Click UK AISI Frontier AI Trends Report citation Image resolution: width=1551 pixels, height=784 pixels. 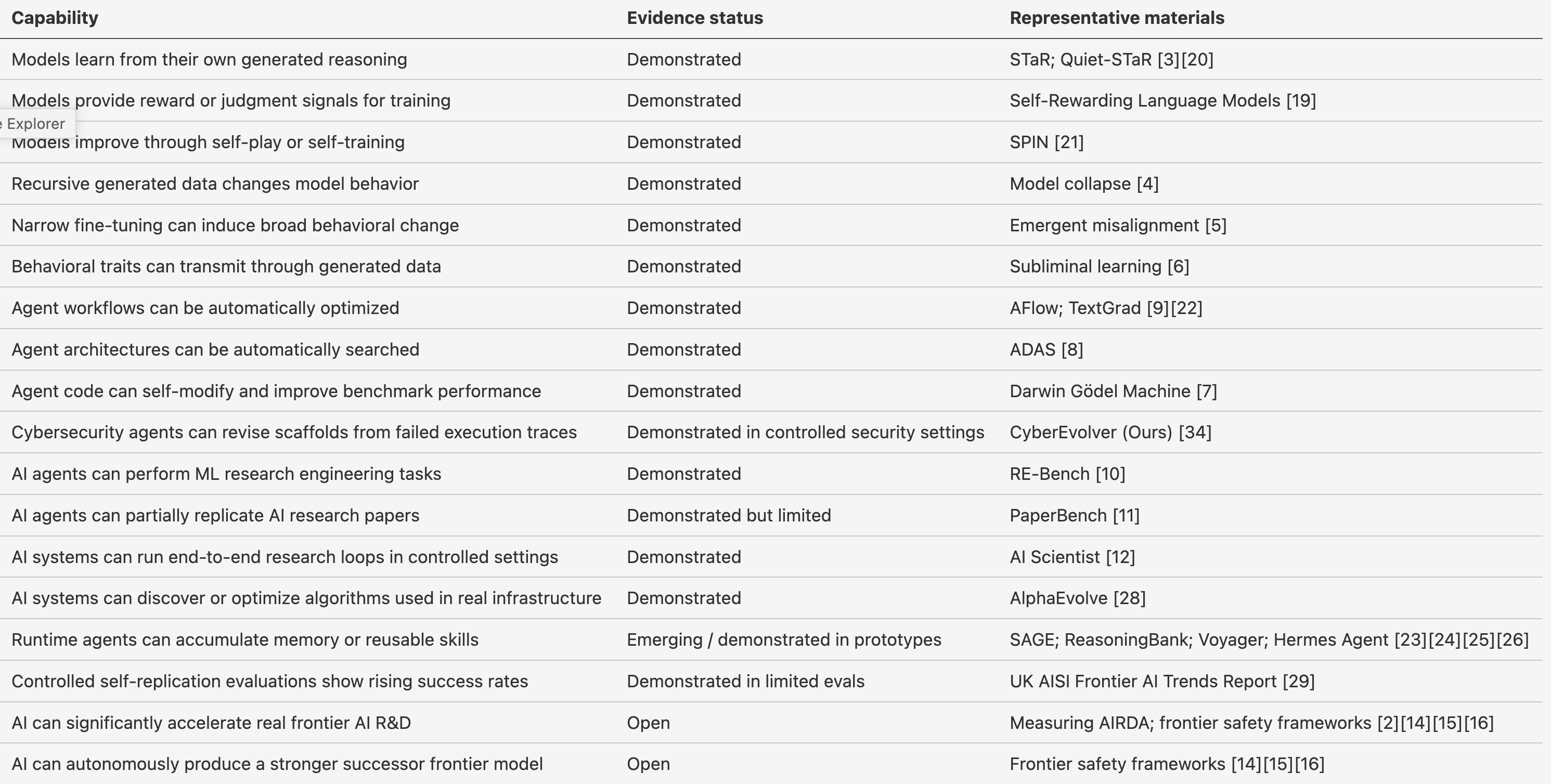[x=1162, y=681]
